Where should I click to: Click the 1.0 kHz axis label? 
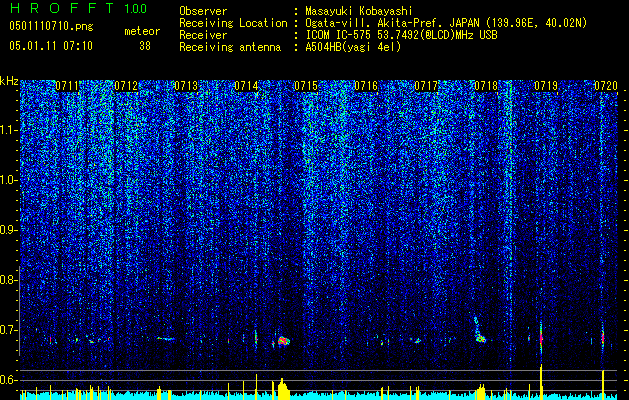pyautogui.click(x=7, y=180)
